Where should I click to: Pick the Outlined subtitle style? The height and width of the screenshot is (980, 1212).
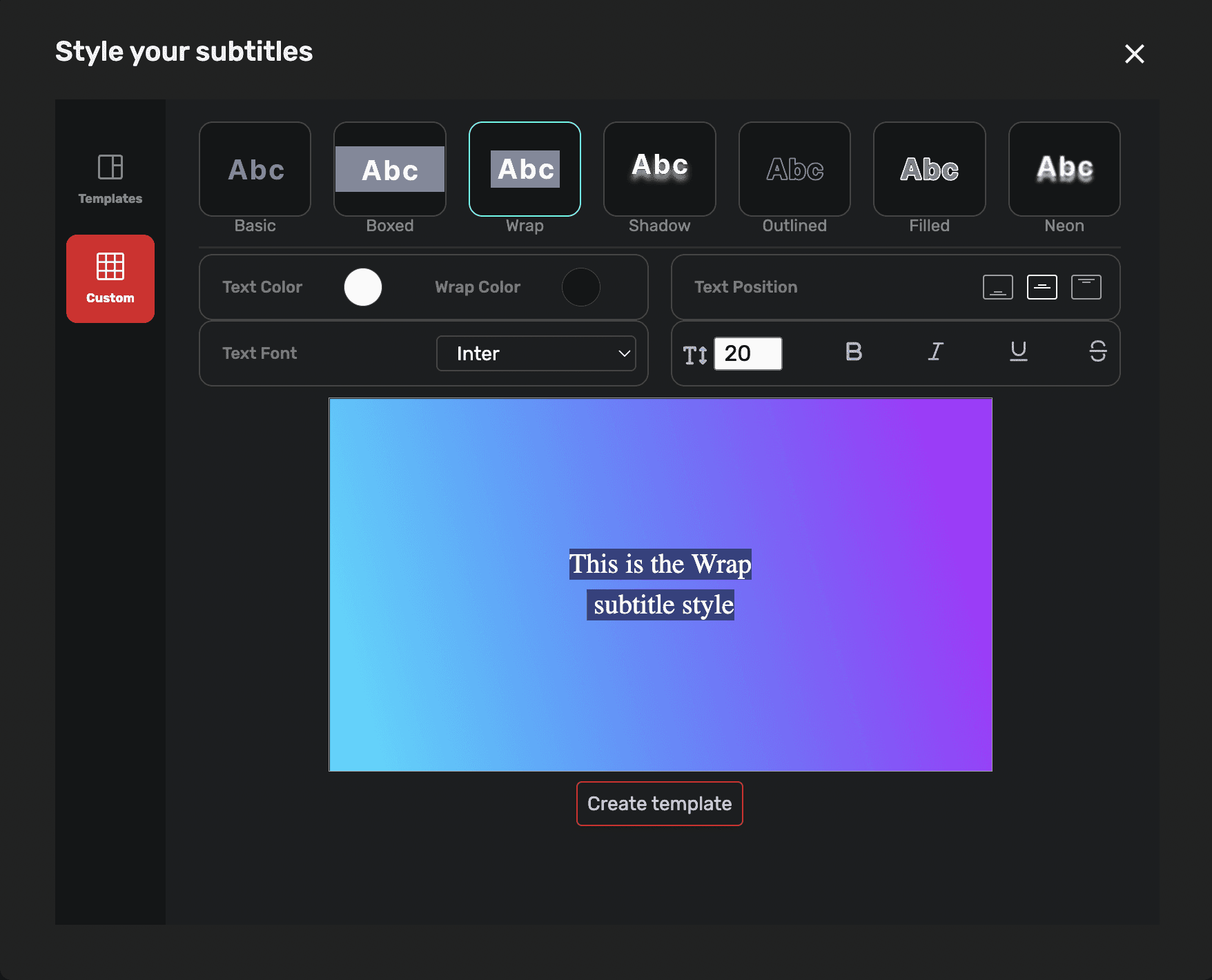point(794,169)
